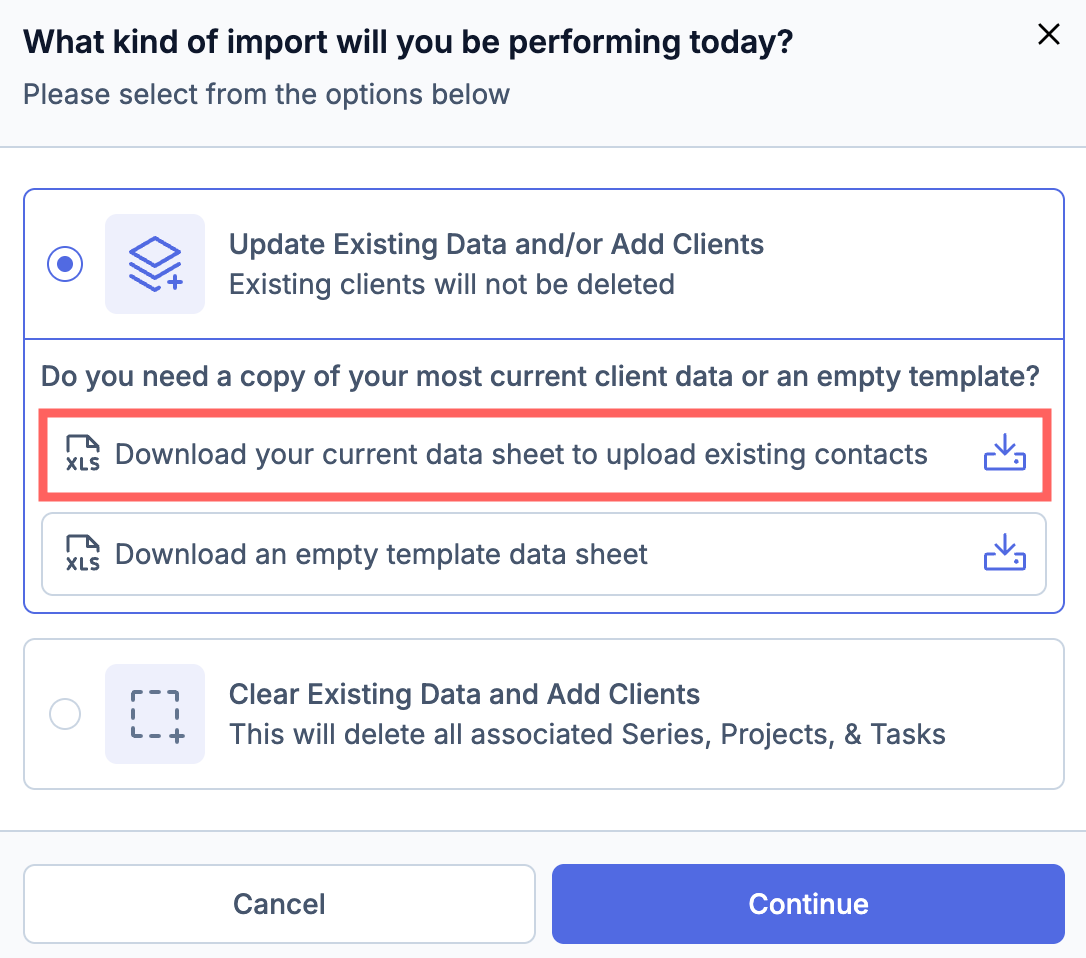Click the "Do you need a copy" question text

click(540, 377)
